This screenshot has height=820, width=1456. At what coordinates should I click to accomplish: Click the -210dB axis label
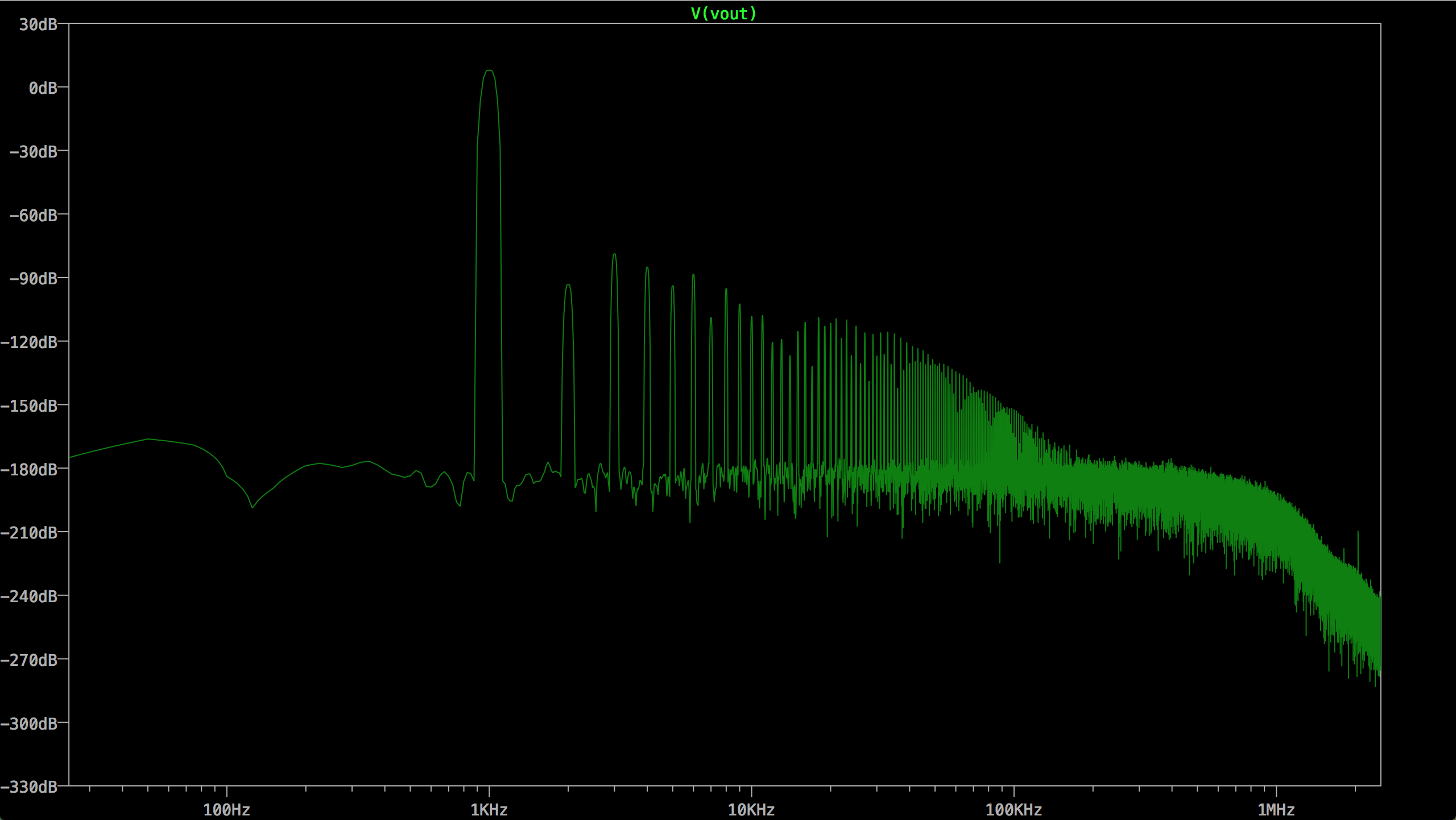(28, 533)
